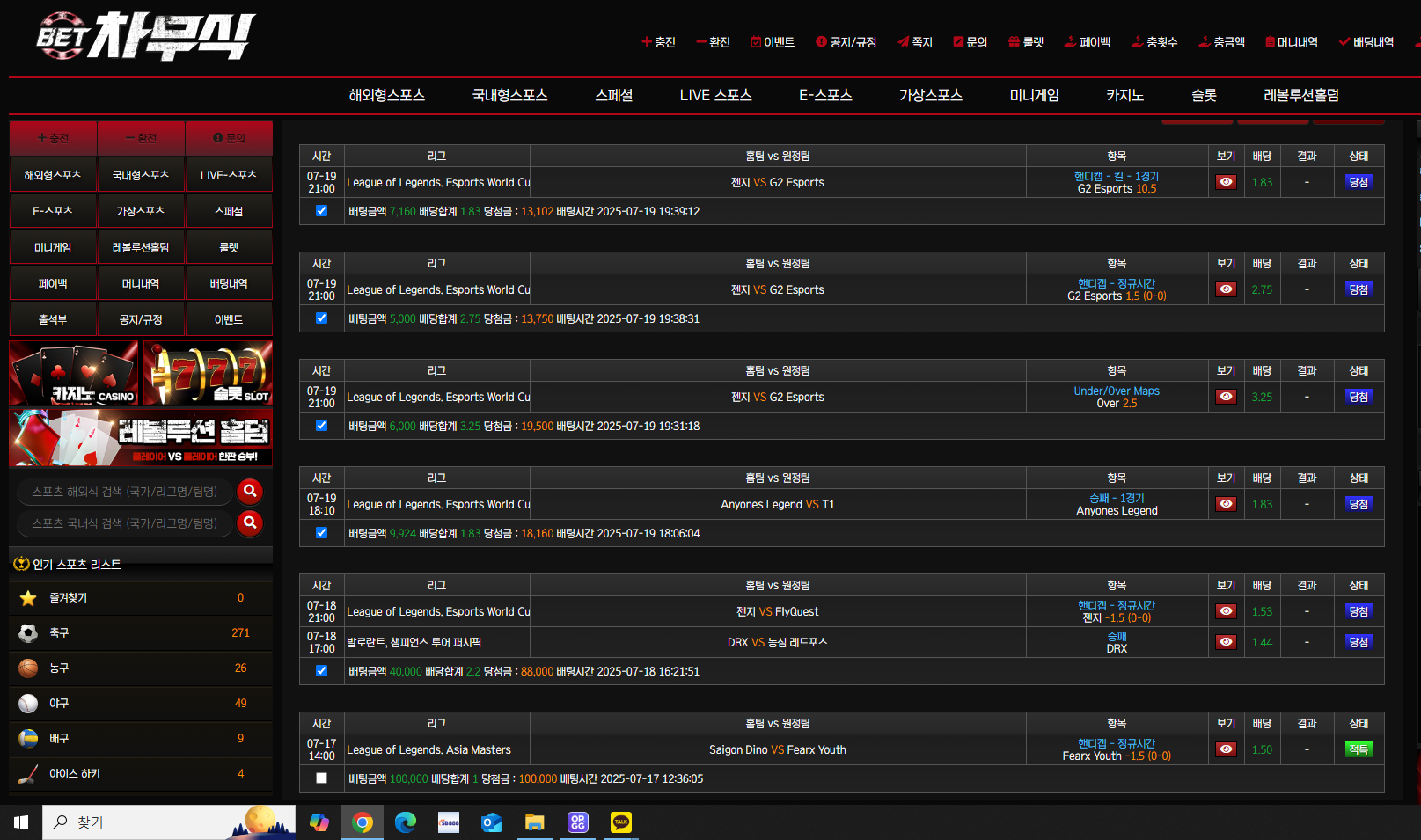Open File Explorer from taskbar

pyautogui.click(x=535, y=822)
